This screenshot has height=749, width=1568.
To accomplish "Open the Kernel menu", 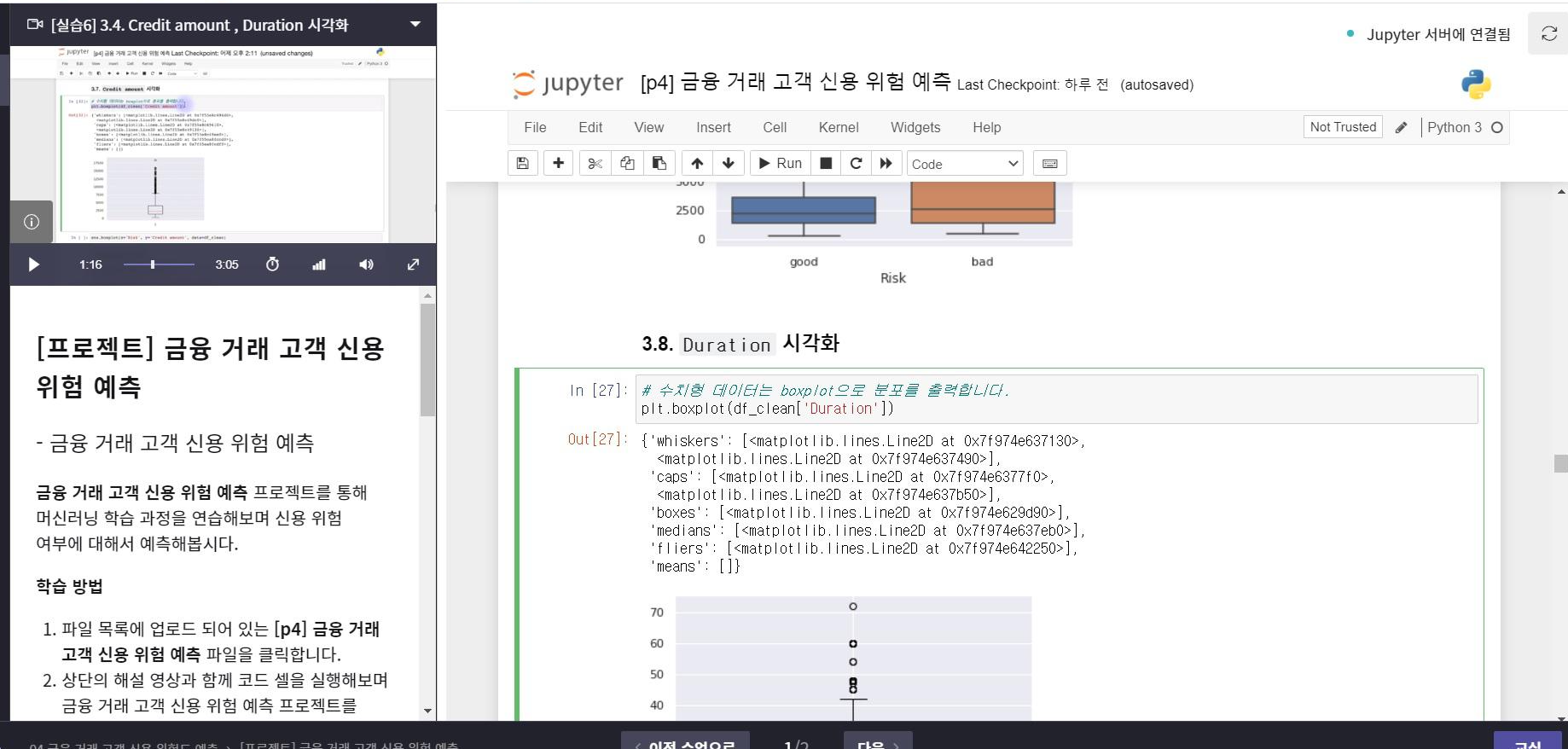I will [x=839, y=127].
